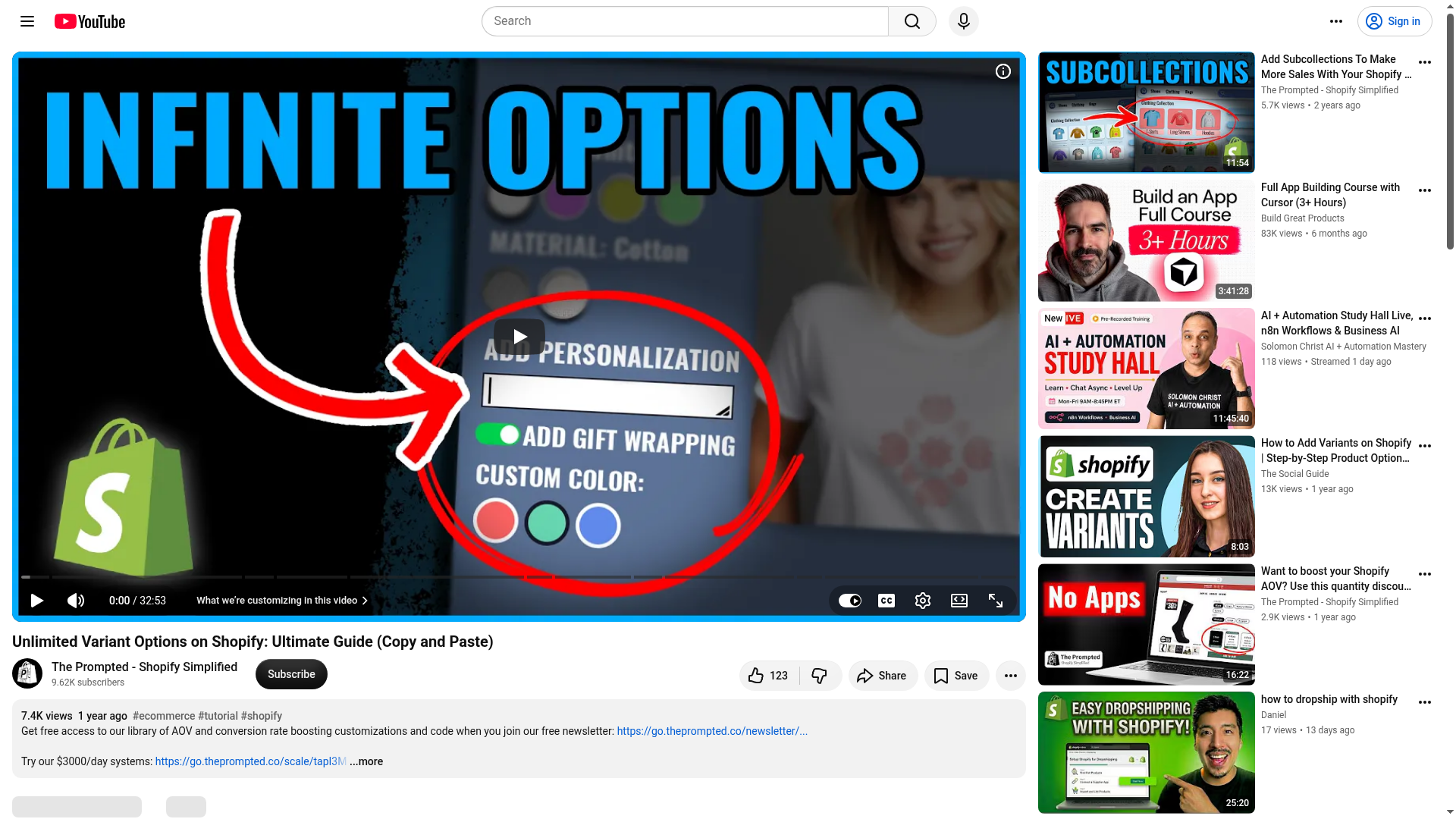
Task: Click #shopify hashtag
Action: tap(262, 716)
